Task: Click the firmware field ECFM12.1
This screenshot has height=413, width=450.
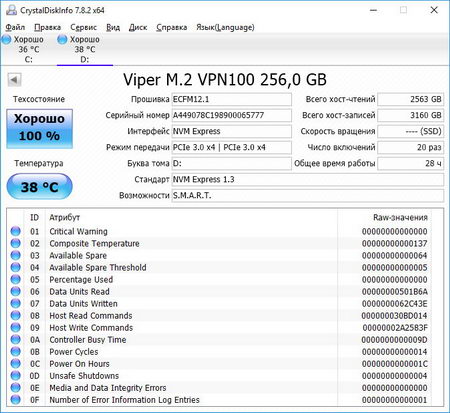Action: [231, 99]
